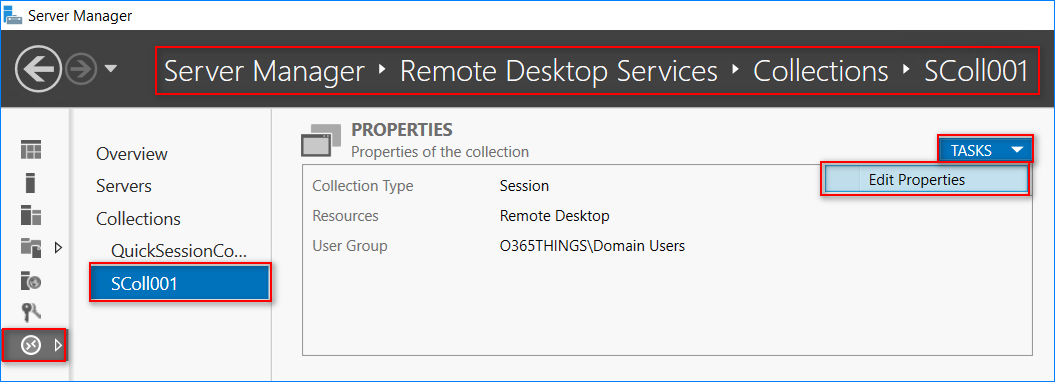This screenshot has width=1055, height=382.
Task: Click the User Group label
Action: click(x=350, y=246)
